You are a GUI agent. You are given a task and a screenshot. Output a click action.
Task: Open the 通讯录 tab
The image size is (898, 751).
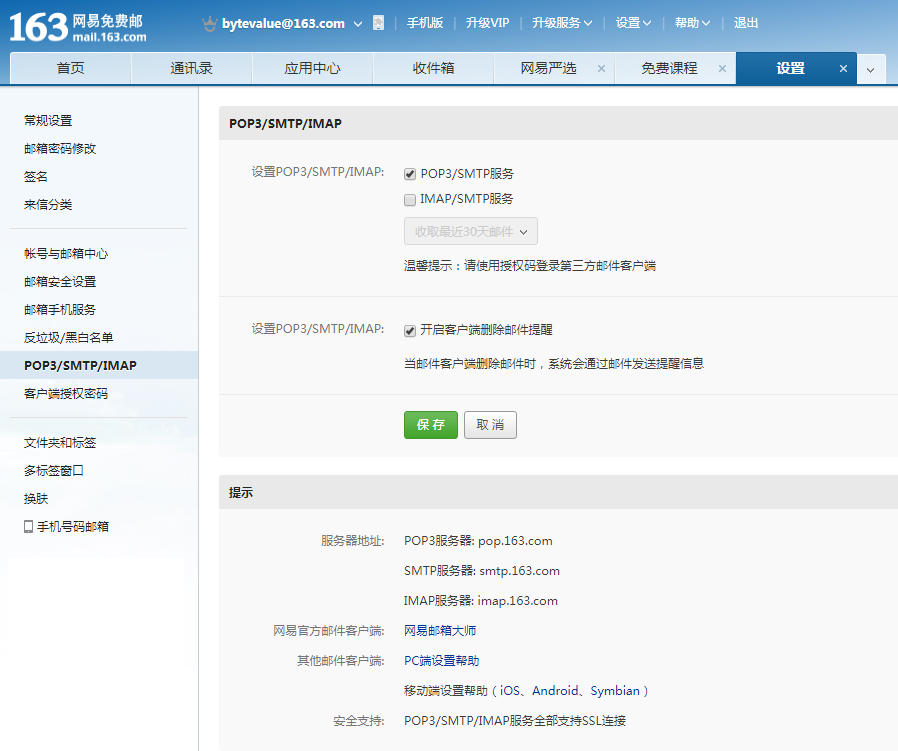[191, 69]
